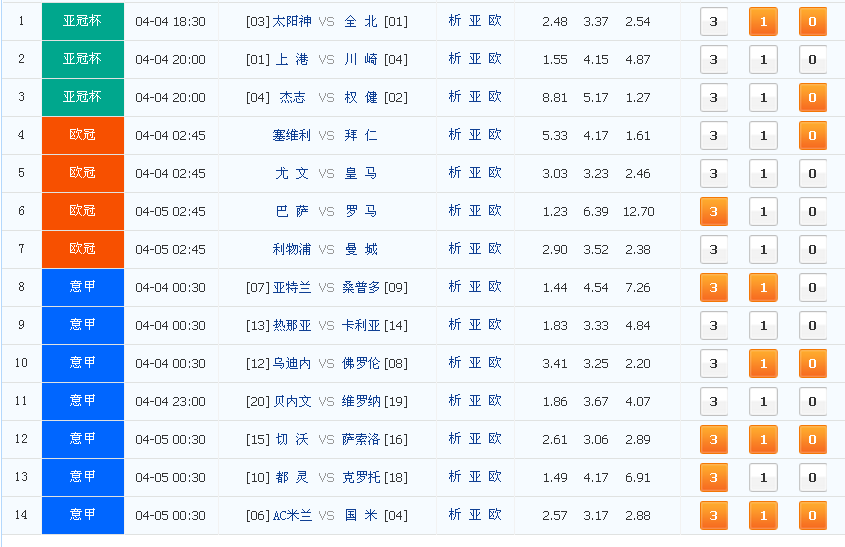Open team page for AC米兰

point(292,516)
